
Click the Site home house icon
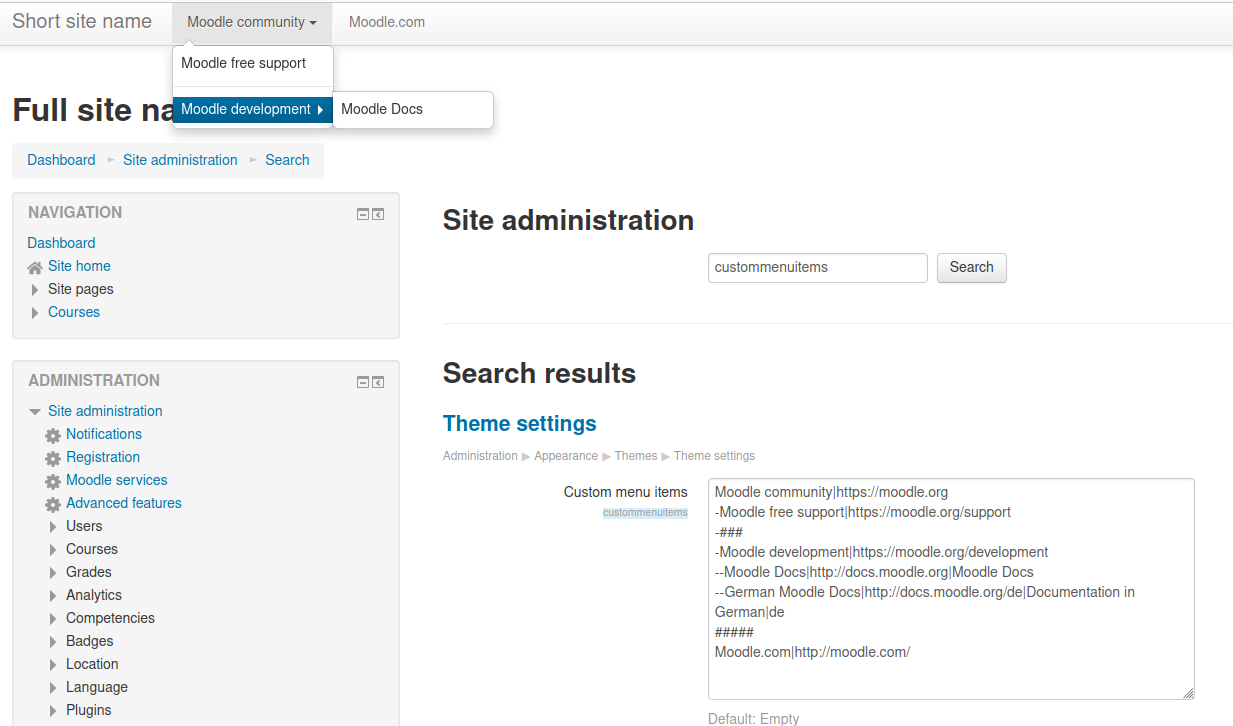35,267
